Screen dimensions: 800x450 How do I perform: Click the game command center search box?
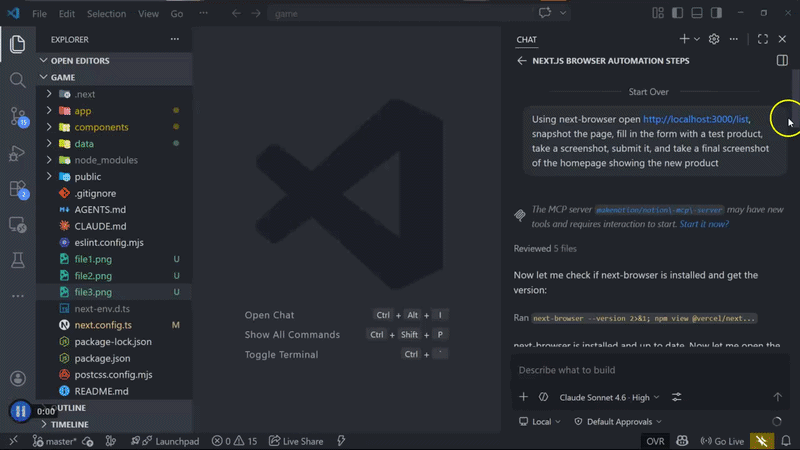[x=400, y=14]
